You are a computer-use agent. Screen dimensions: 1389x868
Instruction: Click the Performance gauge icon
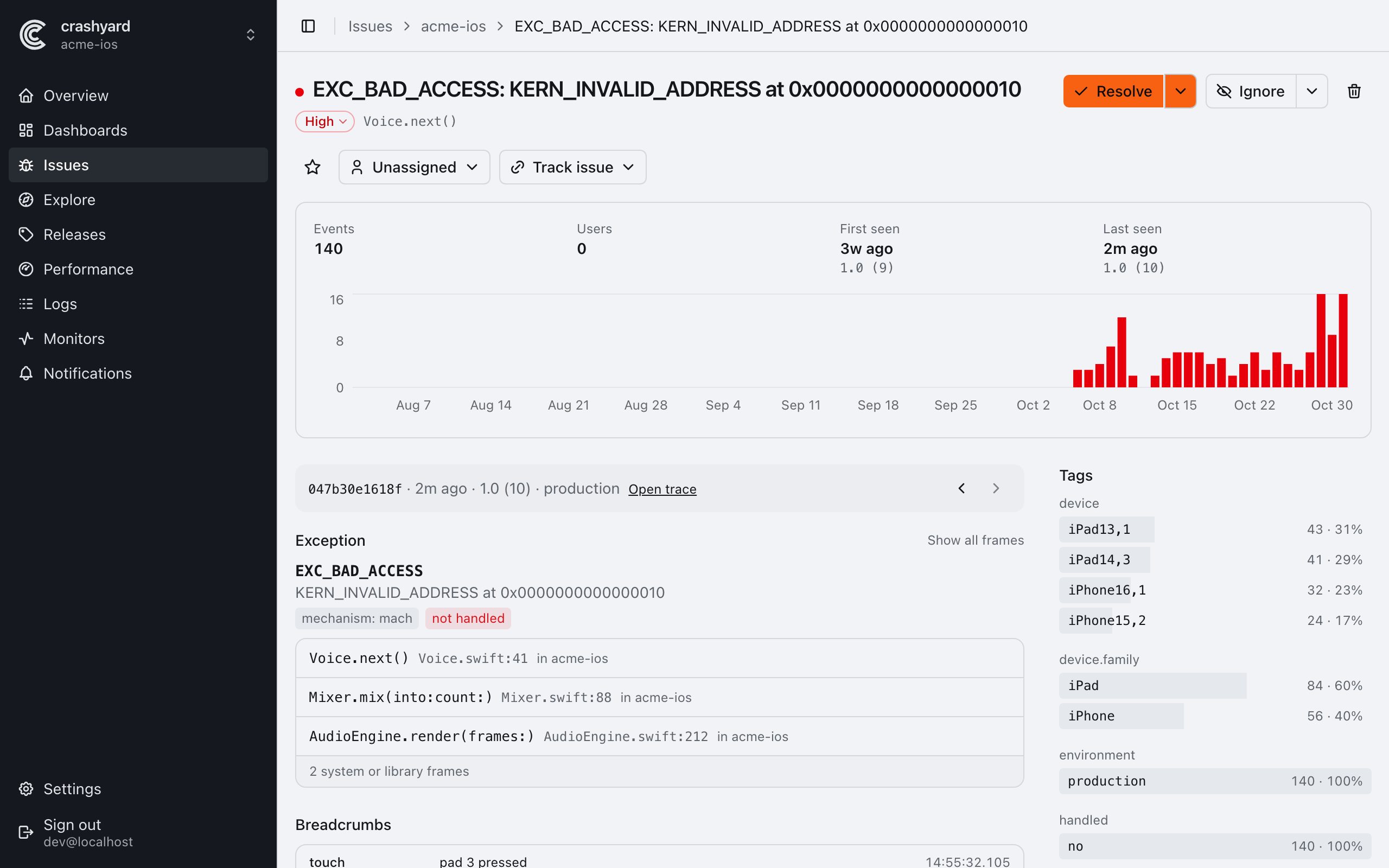26,269
